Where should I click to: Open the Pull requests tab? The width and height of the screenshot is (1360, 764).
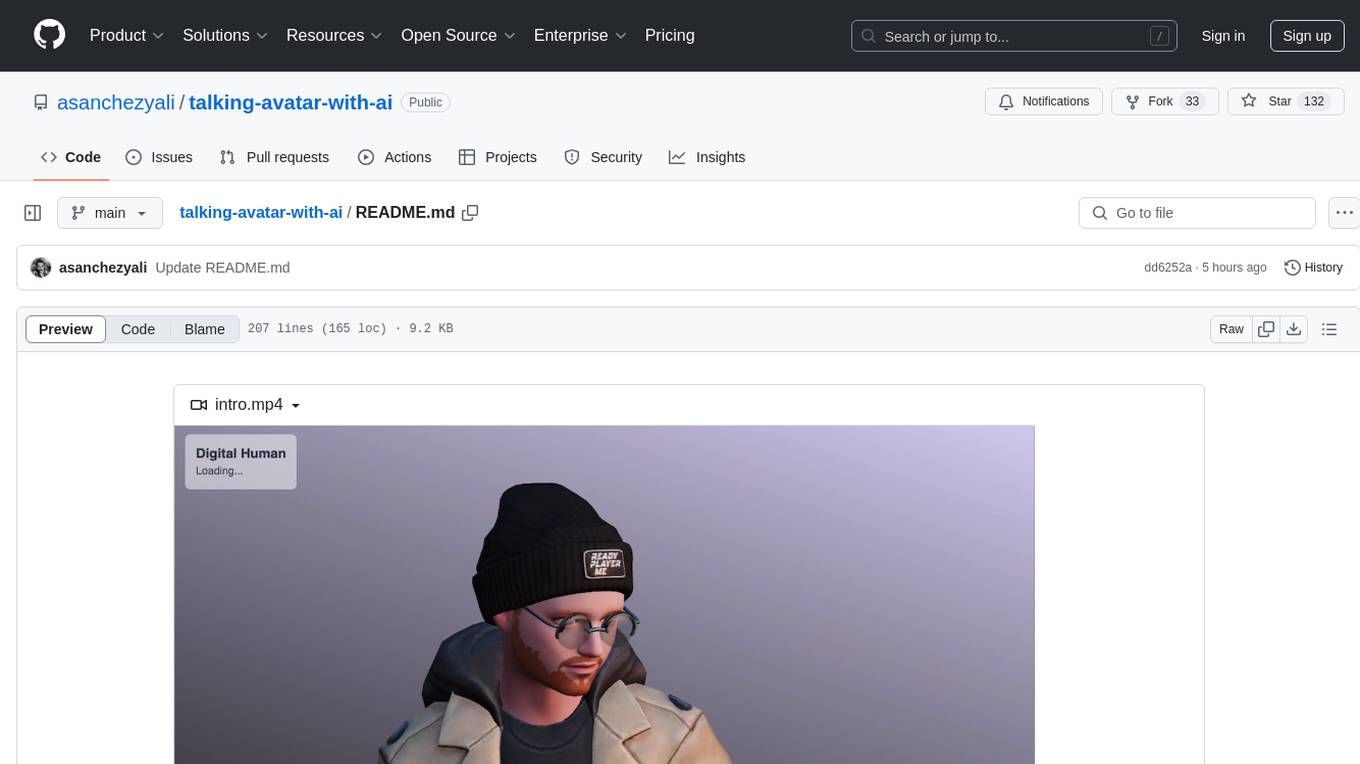pos(274,157)
